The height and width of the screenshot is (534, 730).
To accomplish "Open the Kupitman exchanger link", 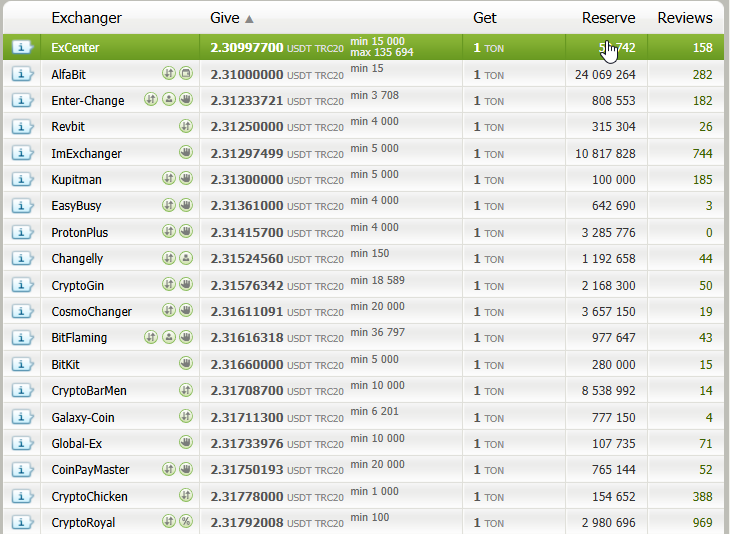I will click(x=76, y=180).
